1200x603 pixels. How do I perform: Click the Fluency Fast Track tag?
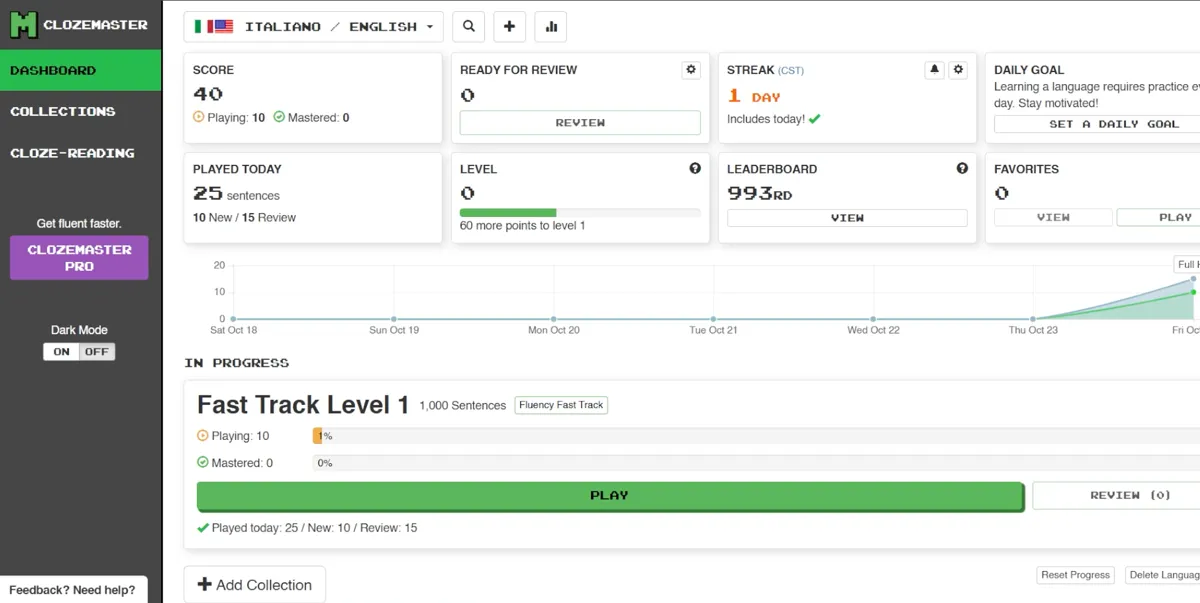click(x=561, y=405)
